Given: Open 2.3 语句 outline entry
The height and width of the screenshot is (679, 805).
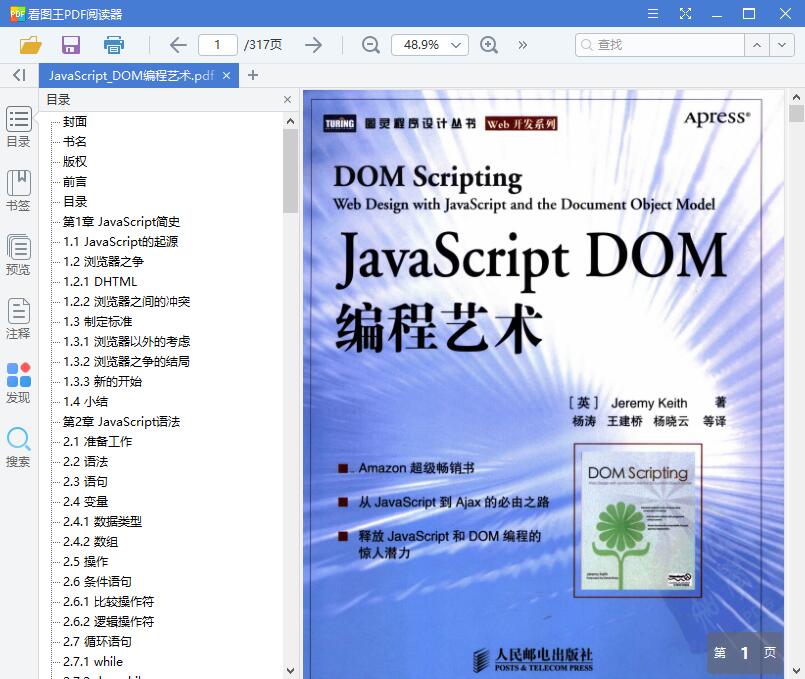Looking at the screenshot, I should [86, 482].
